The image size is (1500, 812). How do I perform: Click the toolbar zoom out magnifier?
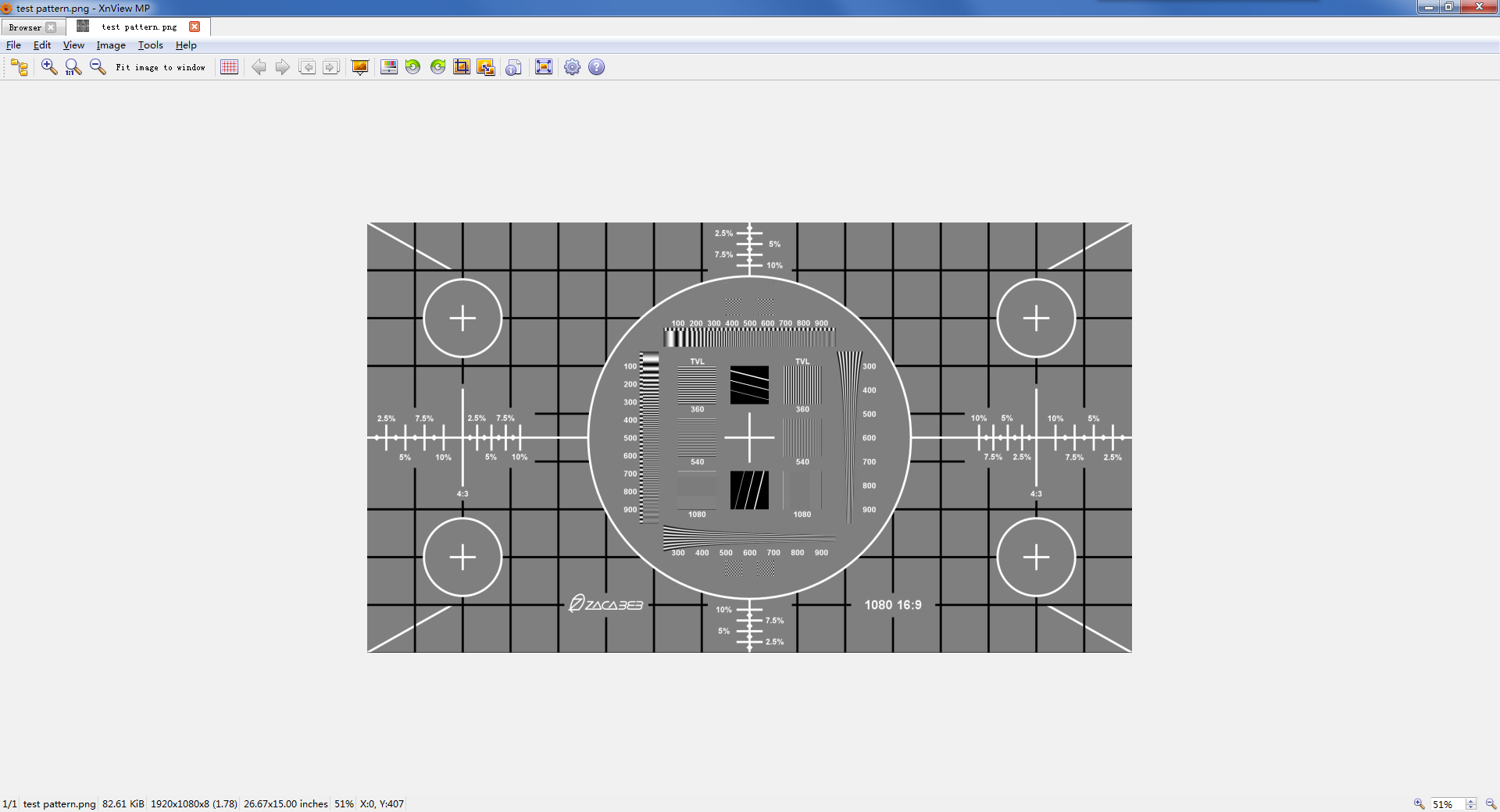coord(98,67)
